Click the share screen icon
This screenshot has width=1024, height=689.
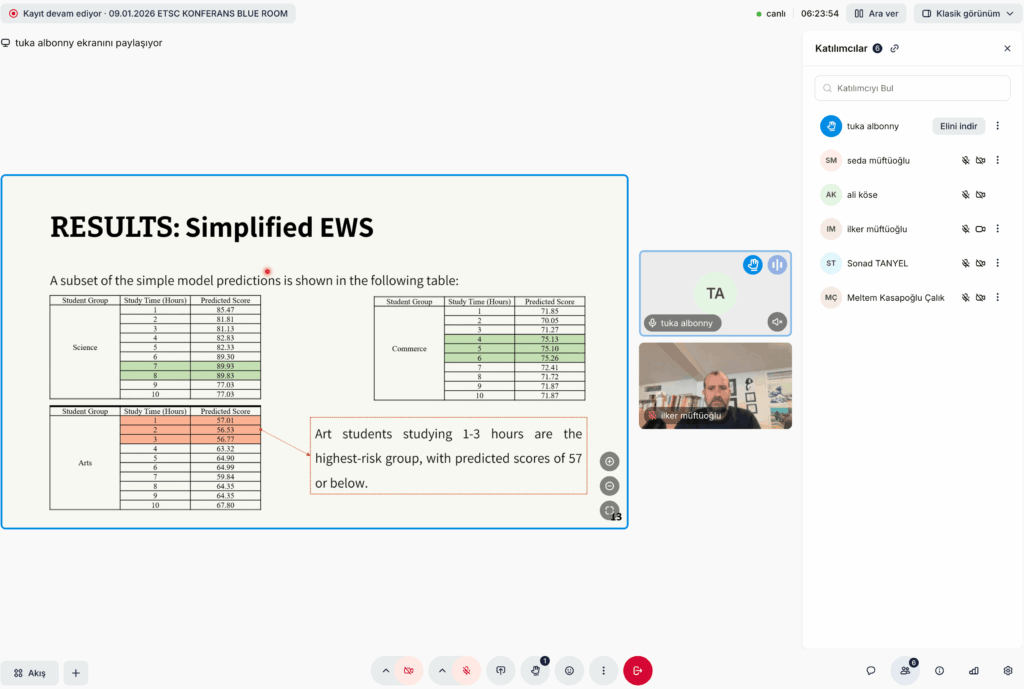[501, 671]
